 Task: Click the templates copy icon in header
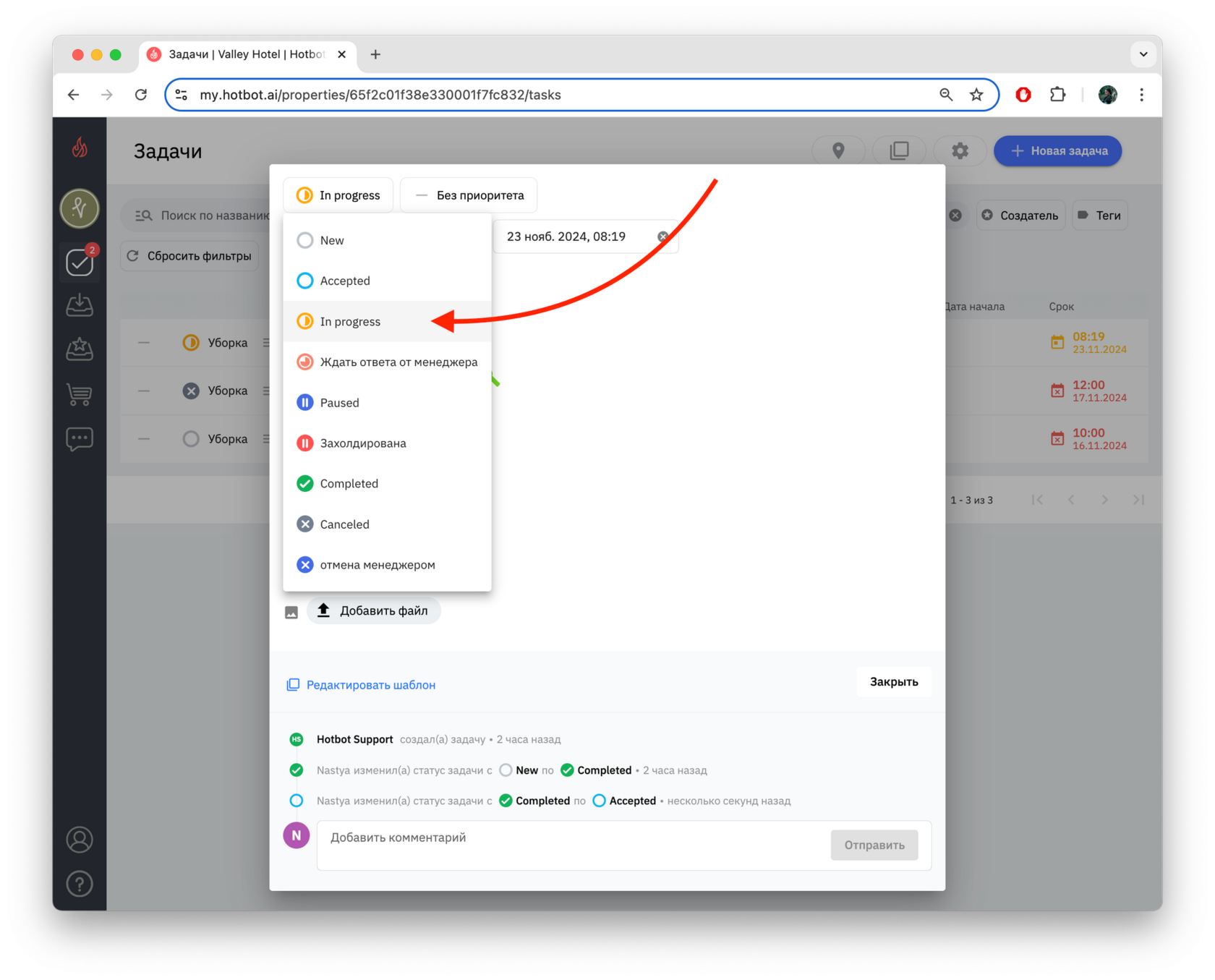[x=899, y=150]
